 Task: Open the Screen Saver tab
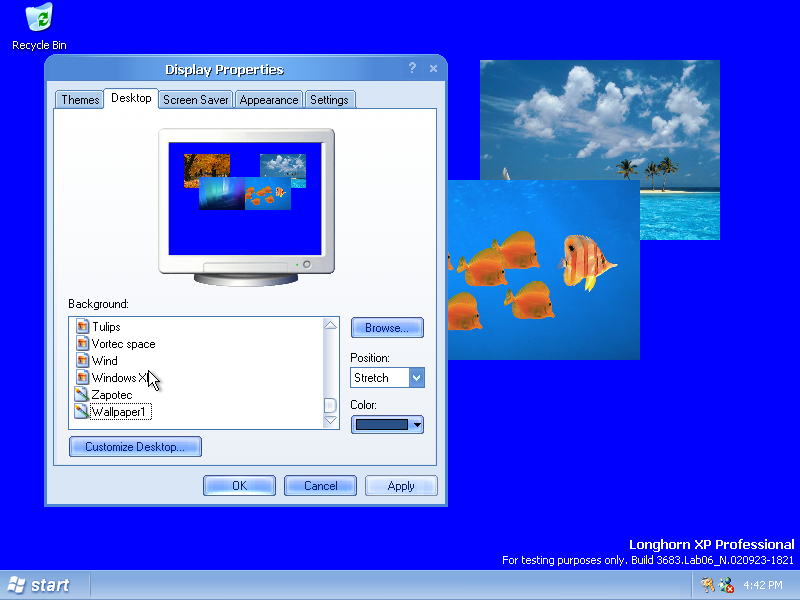tap(196, 99)
